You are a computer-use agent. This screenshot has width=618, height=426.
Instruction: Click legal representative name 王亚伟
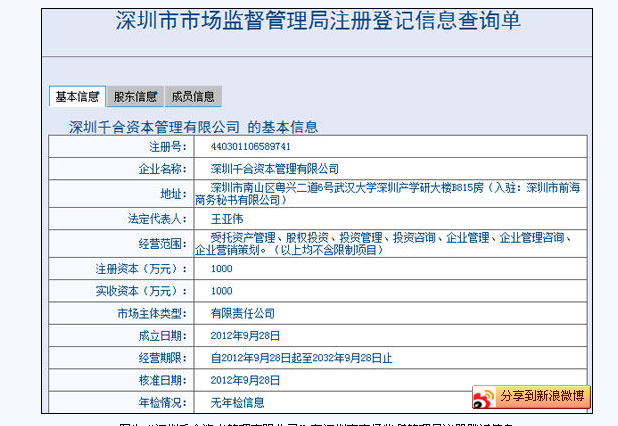pos(227,218)
